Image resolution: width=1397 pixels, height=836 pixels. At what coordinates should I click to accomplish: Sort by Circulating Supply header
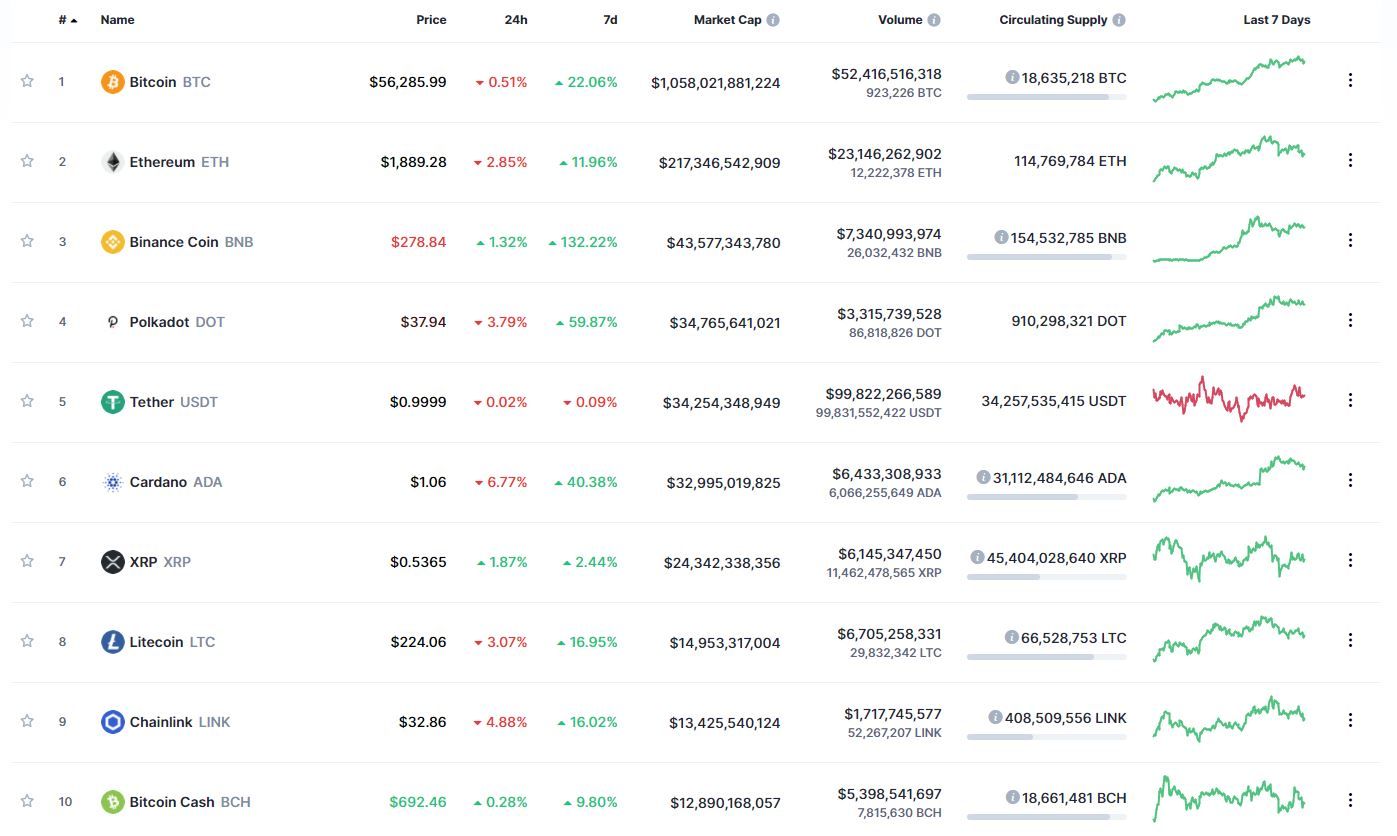click(x=1054, y=20)
